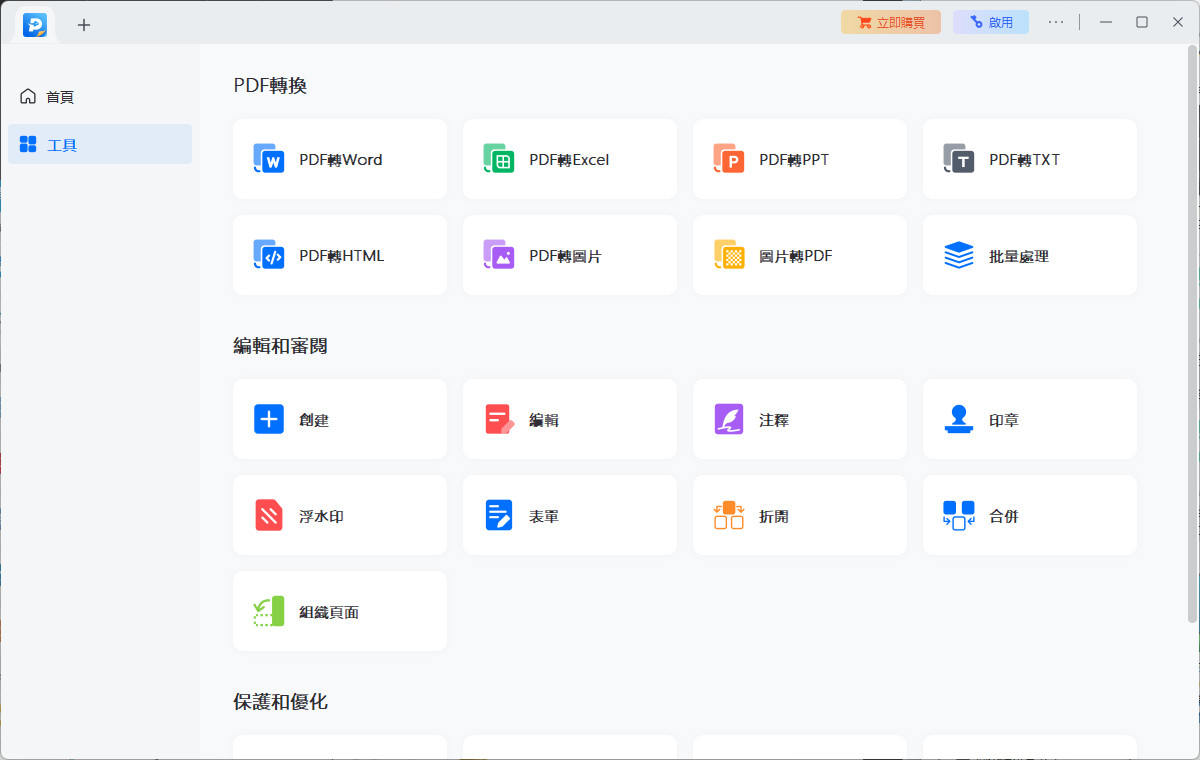This screenshot has width=1200, height=760.
Task: Maximize the application window
Action: pyautogui.click(x=1142, y=22)
